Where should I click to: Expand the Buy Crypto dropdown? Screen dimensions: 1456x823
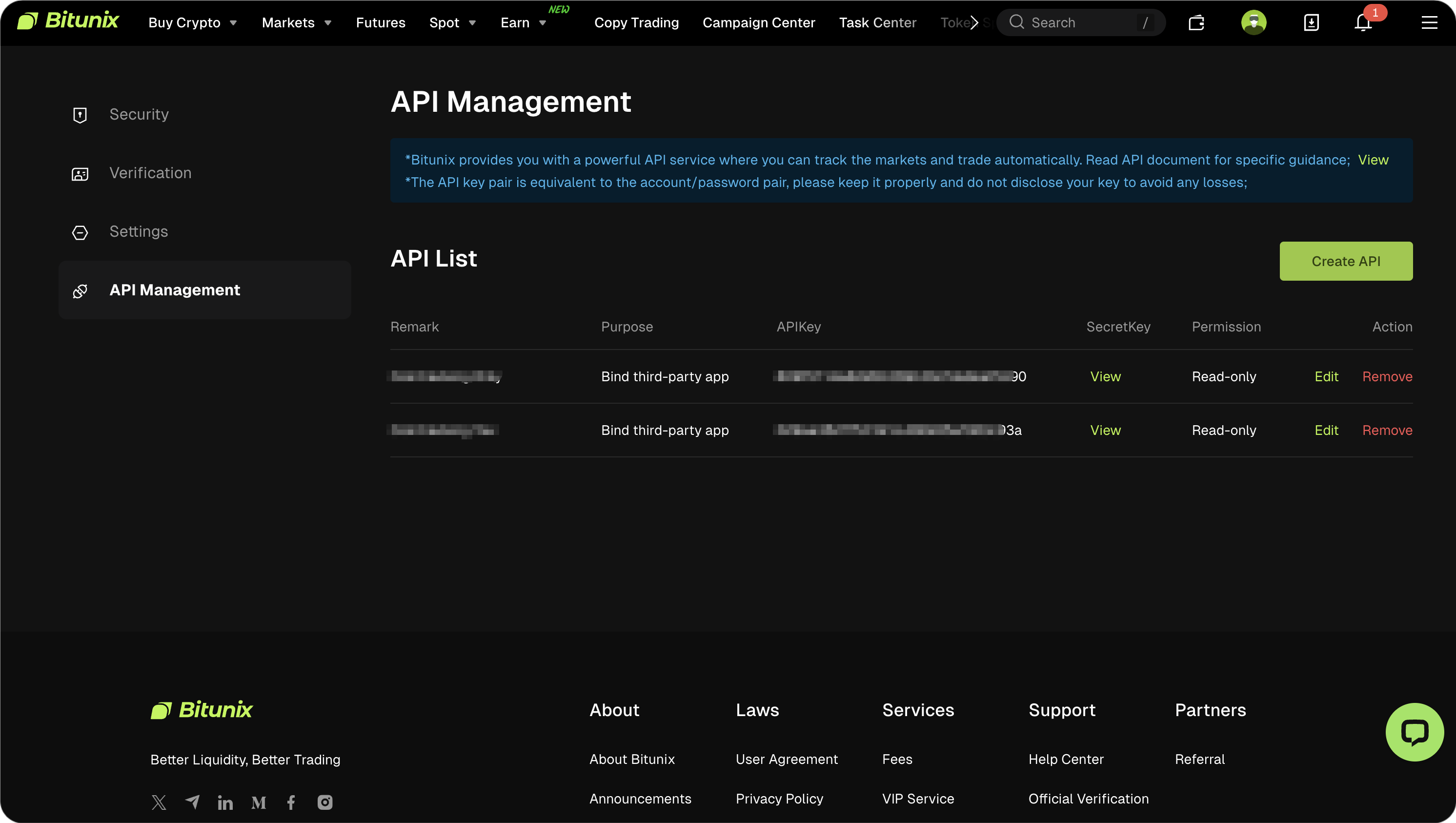[192, 22]
